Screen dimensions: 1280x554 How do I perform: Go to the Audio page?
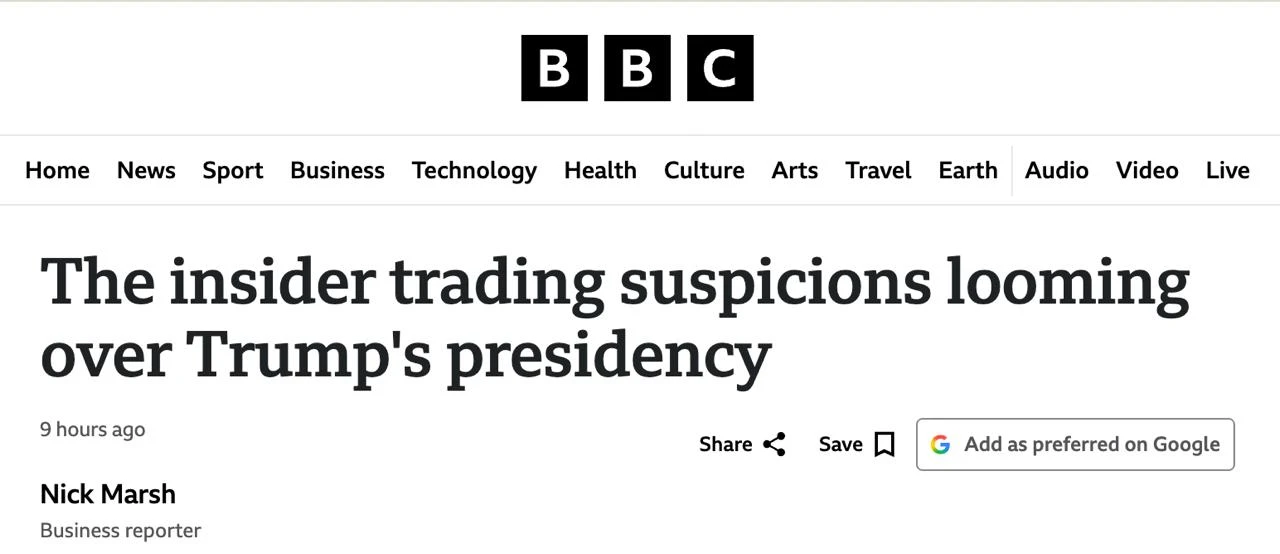1056,170
